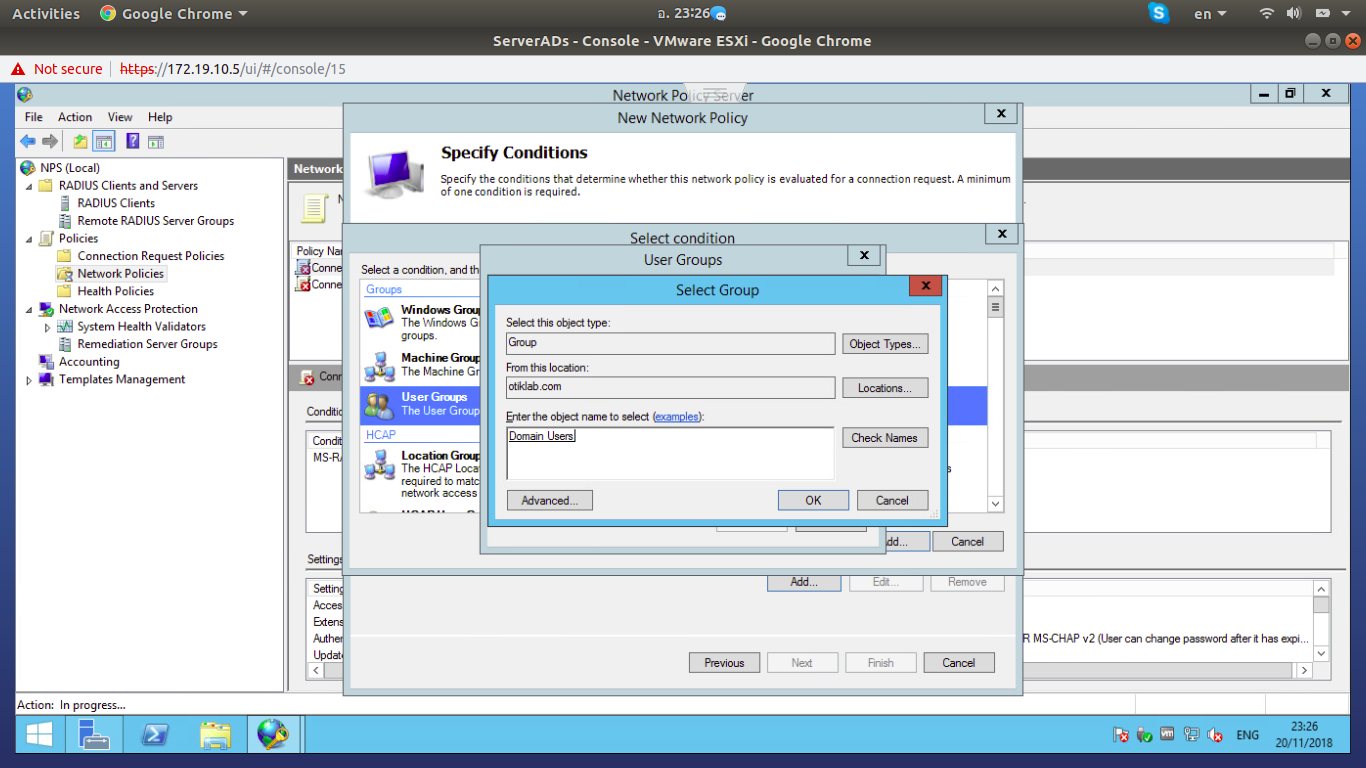
Task: Select Remote RADIUS Server Groups
Action: click(156, 221)
